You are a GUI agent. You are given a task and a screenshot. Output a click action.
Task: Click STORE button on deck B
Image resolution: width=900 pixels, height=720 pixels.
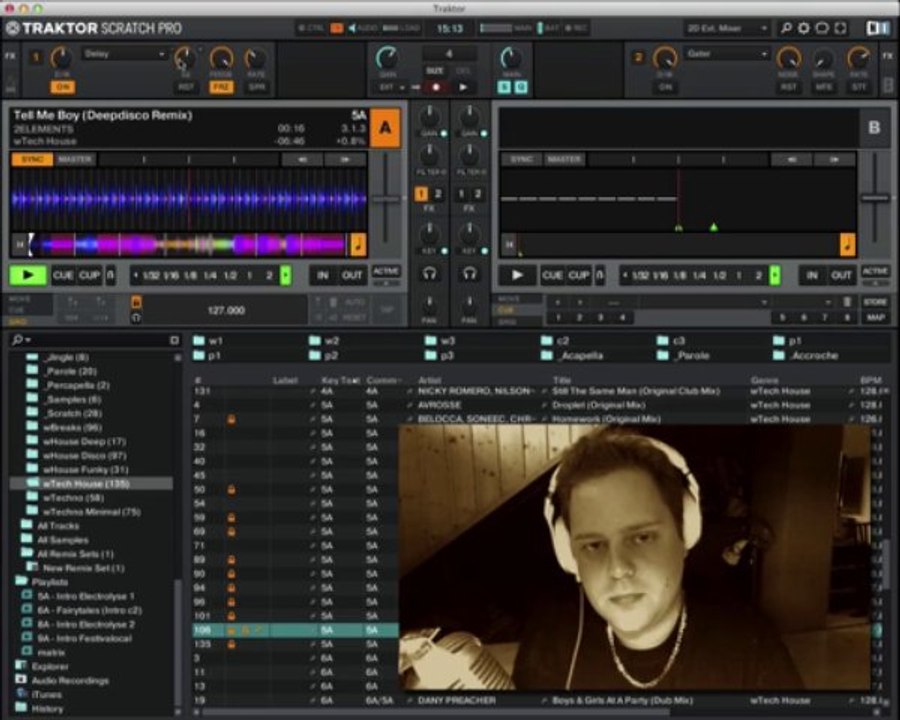(875, 301)
